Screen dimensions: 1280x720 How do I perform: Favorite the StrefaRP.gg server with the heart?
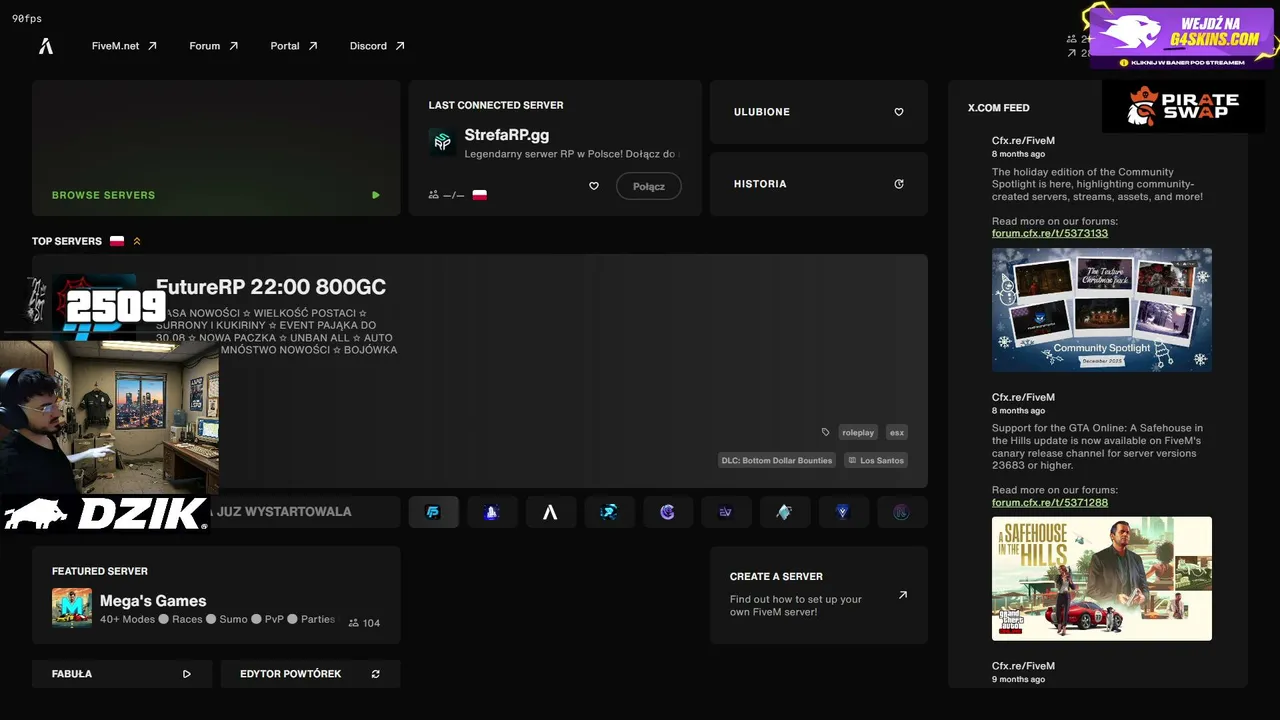pos(593,186)
